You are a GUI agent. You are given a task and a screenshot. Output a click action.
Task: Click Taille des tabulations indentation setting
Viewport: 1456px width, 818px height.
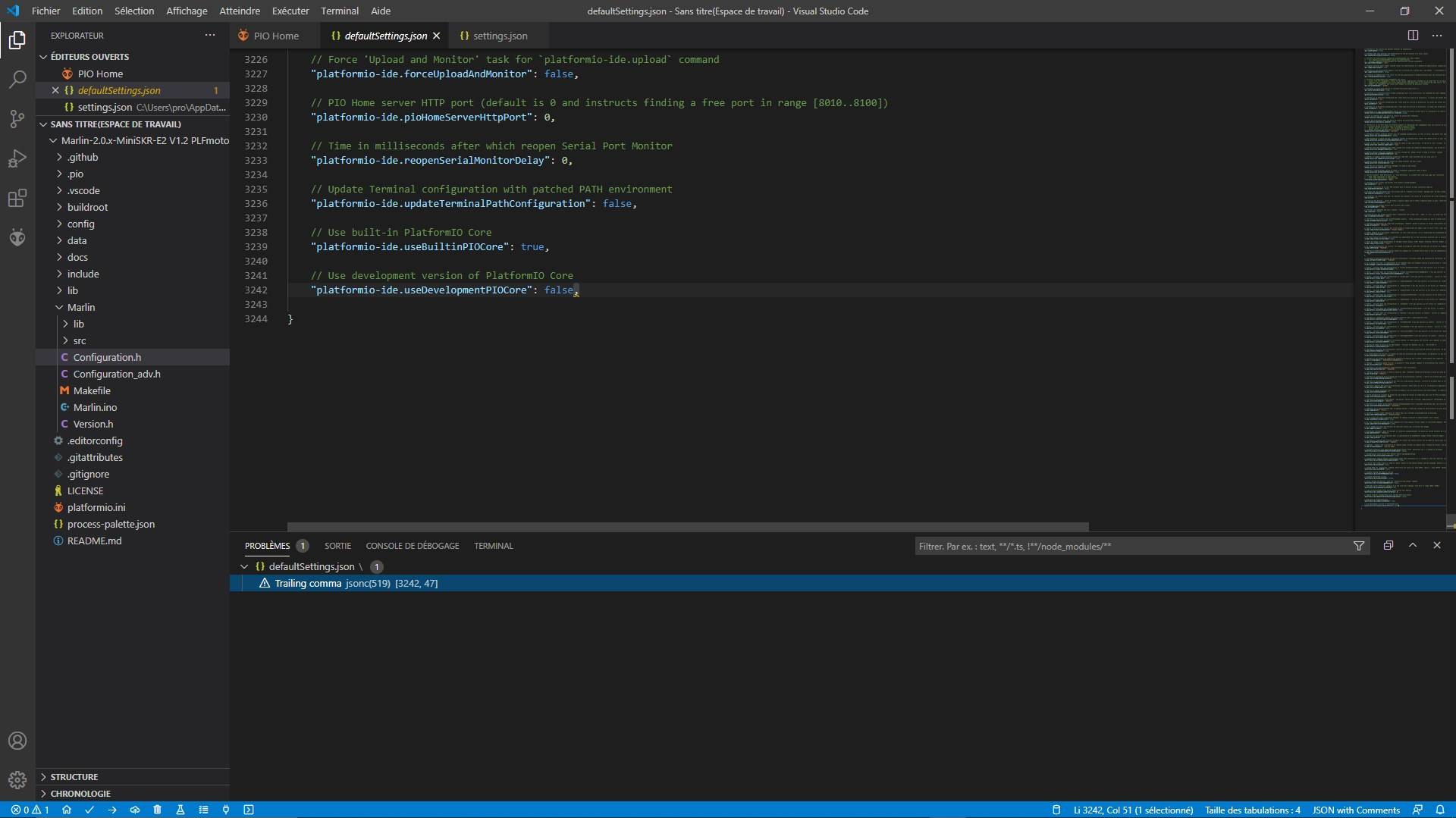1252,810
